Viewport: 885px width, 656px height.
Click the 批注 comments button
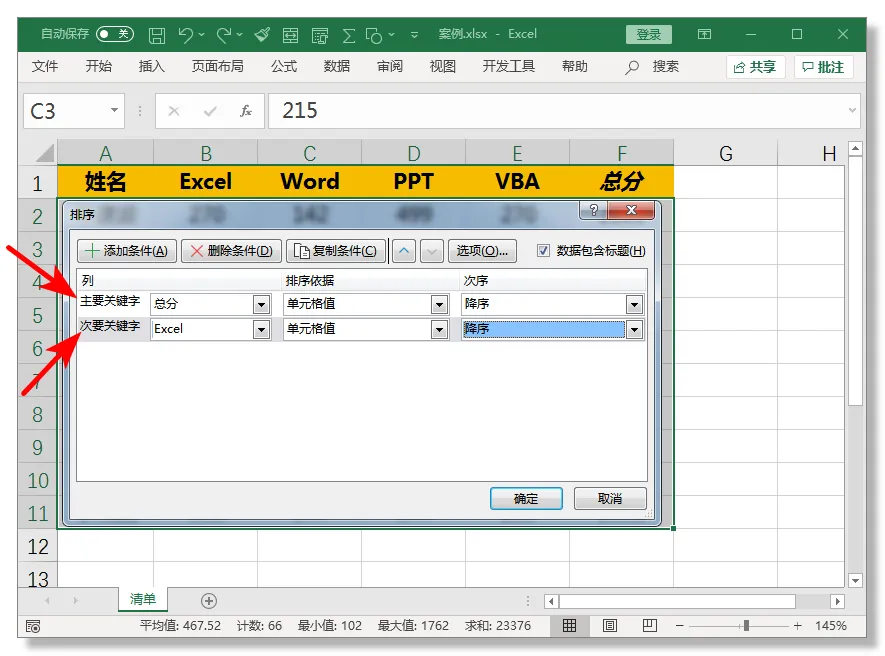[823, 67]
